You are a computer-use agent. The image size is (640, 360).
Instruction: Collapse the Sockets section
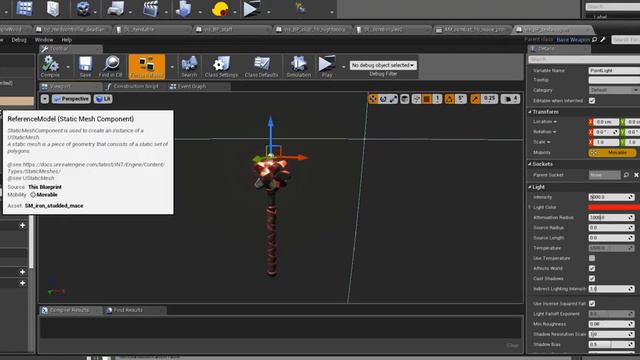(x=530, y=164)
